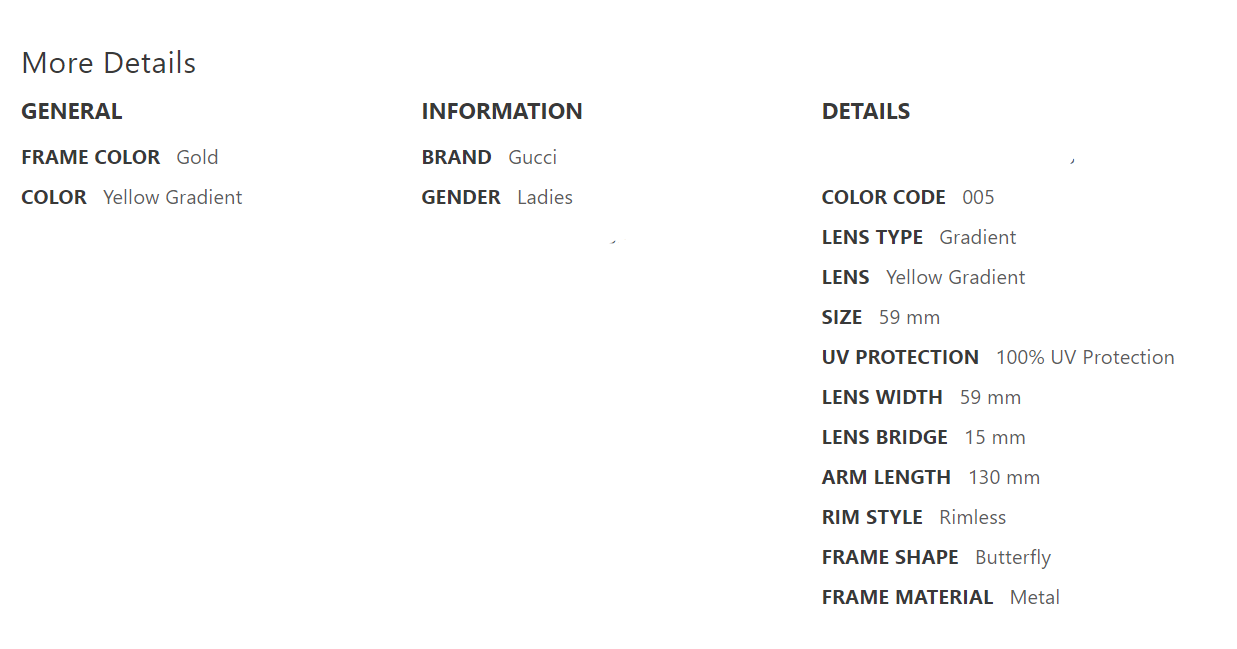
Task: Select the 15 mm lens bridge value
Action: point(994,437)
